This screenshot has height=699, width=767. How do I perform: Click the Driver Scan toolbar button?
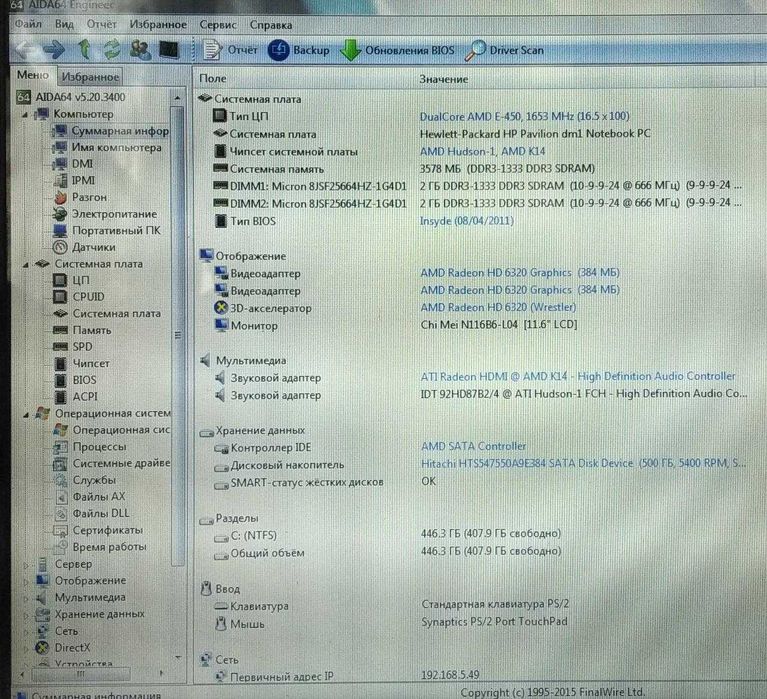(504, 50)
